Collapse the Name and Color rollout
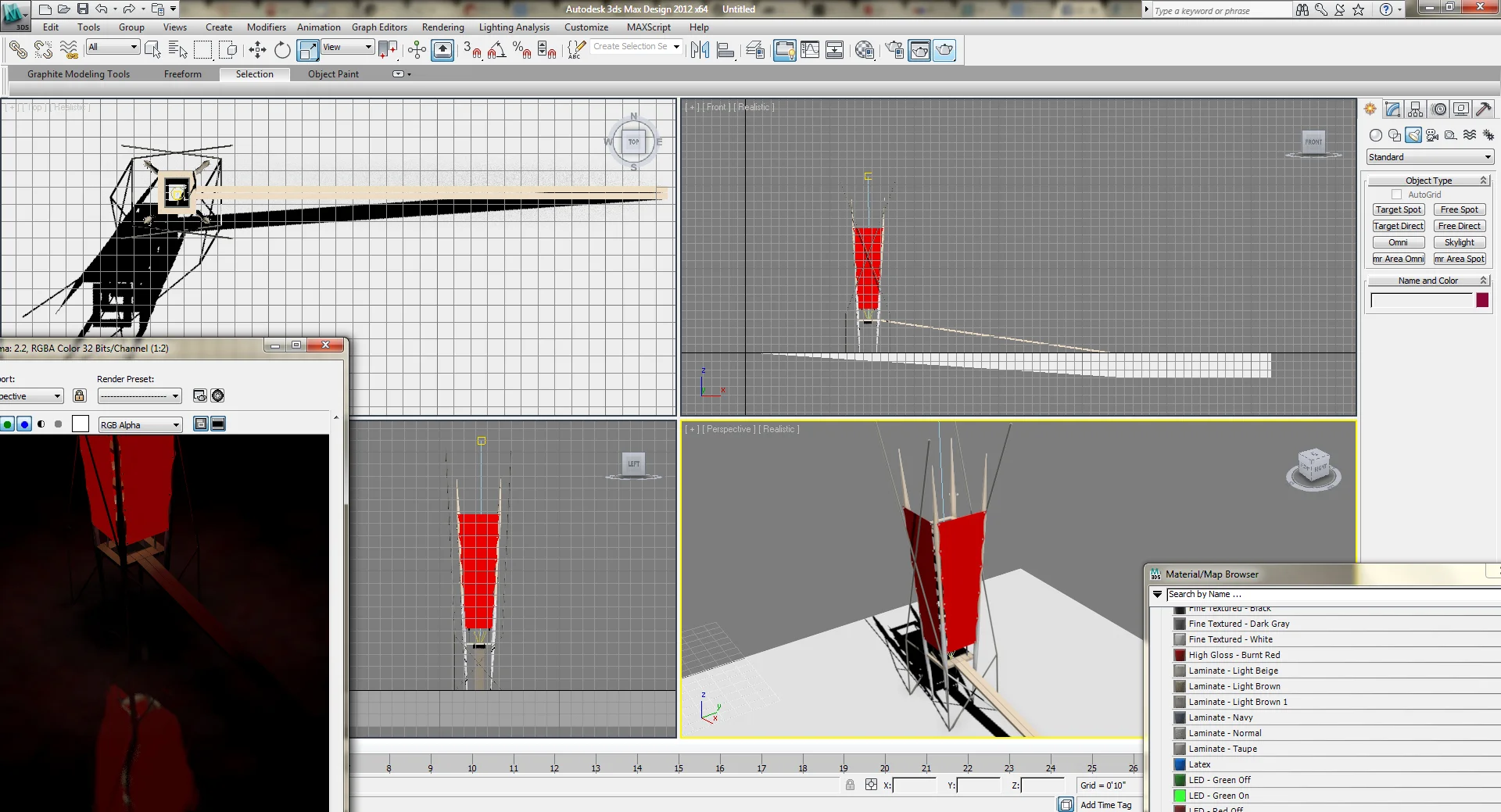Image resolution: width=1501 pixels, height=812 pixels. click(x=1428, y=281)
